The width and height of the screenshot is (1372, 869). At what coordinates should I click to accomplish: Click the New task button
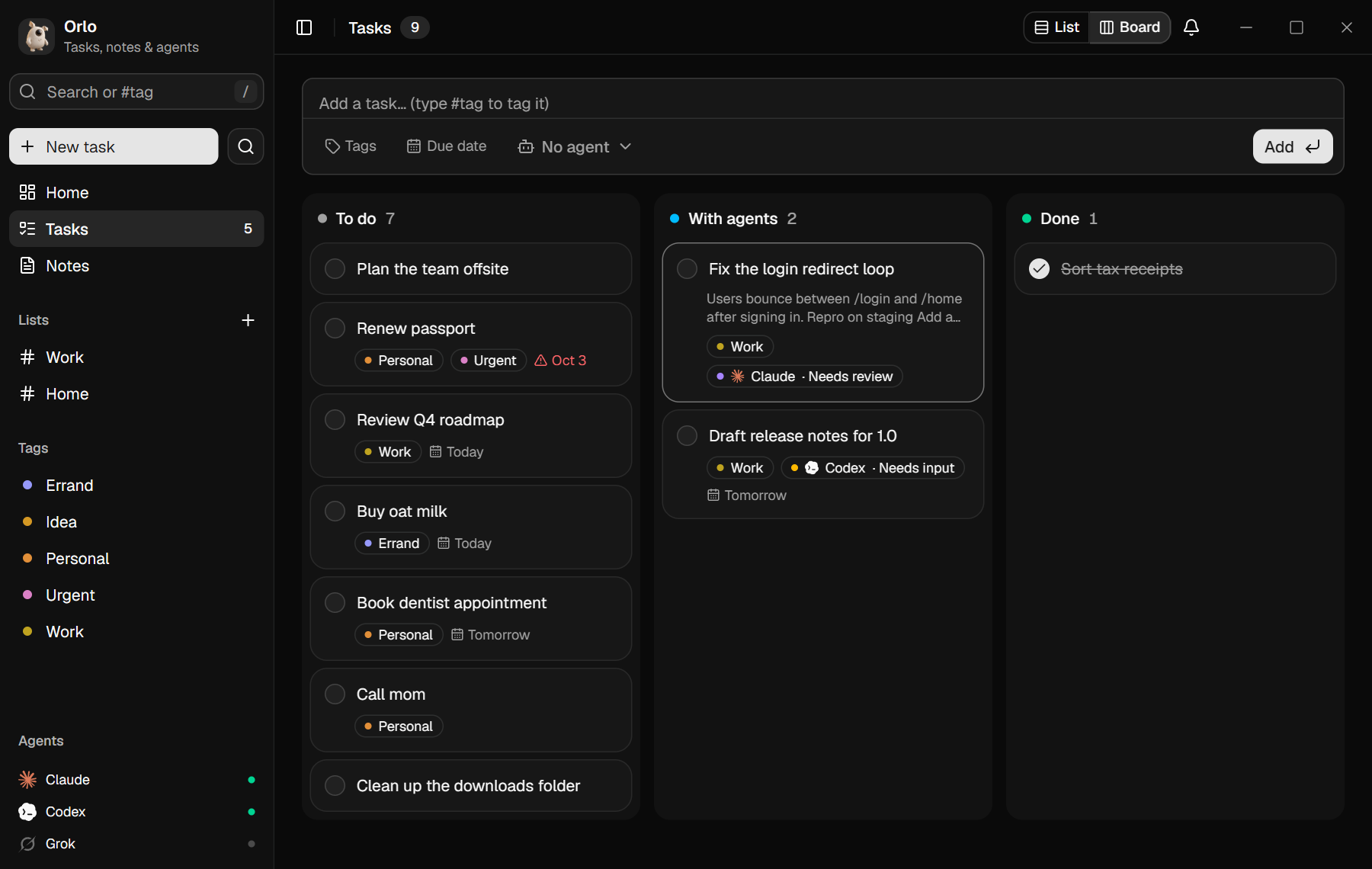(114, 146)
